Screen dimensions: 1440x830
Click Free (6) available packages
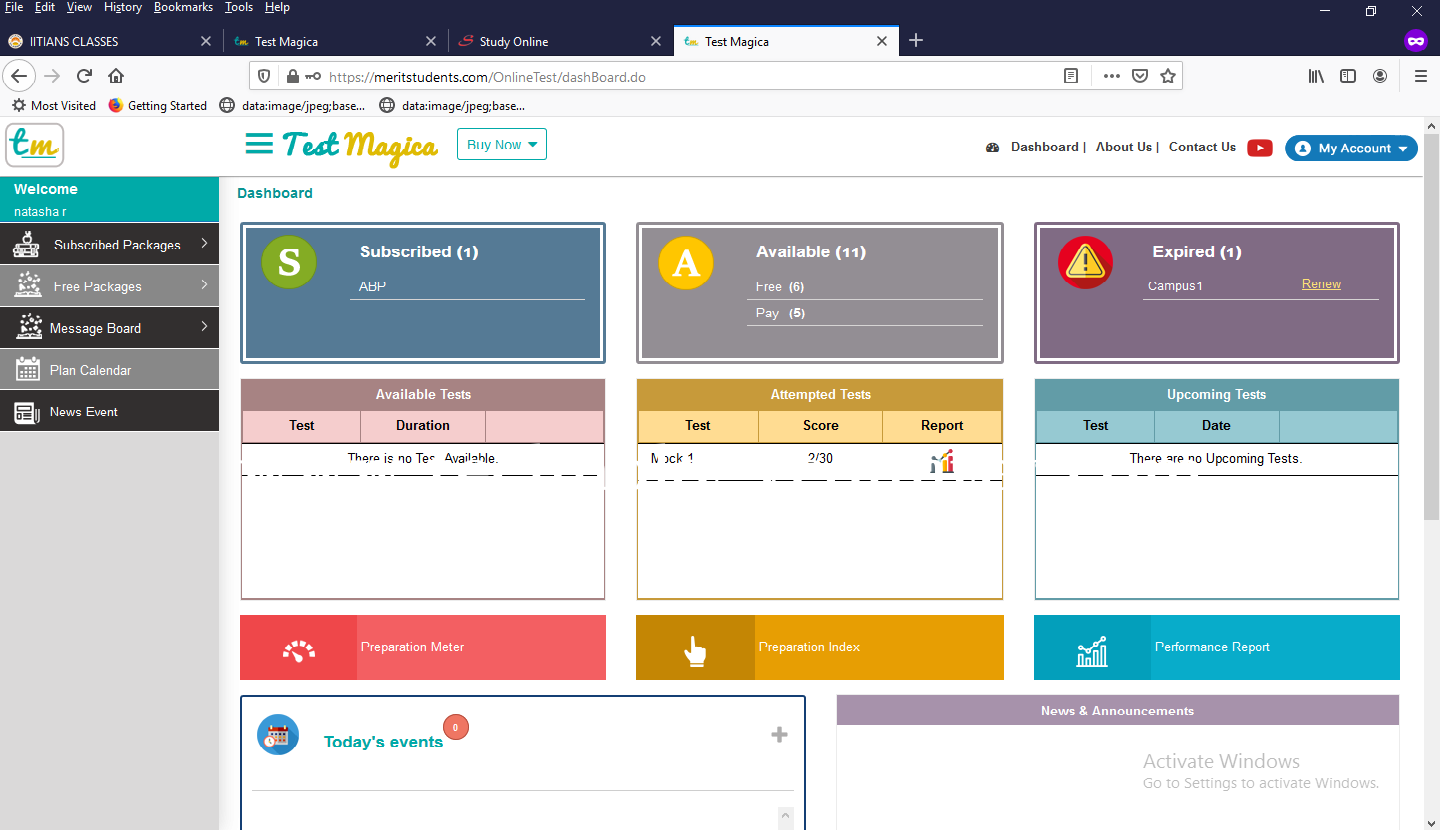click(x=780, y=287)
